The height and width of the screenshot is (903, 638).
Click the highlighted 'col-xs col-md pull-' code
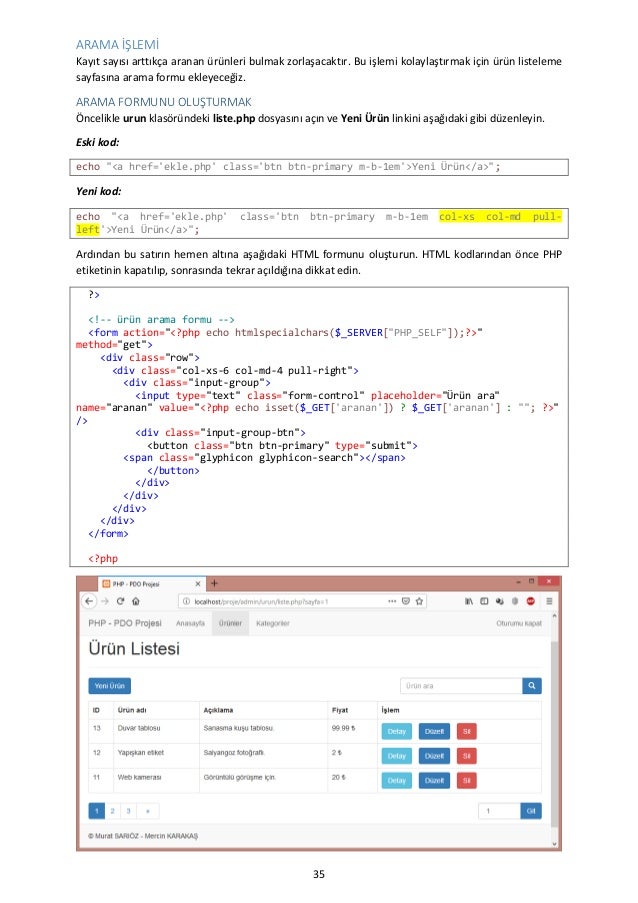pyautogui.click(x=500, y=217)
